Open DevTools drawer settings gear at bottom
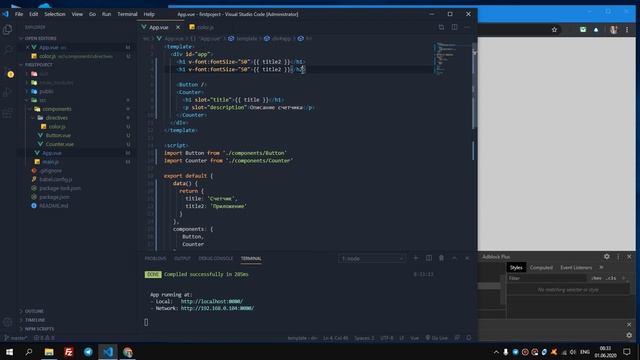The height and width of the screenshot is (360, 640). click(x=629, y=335)
